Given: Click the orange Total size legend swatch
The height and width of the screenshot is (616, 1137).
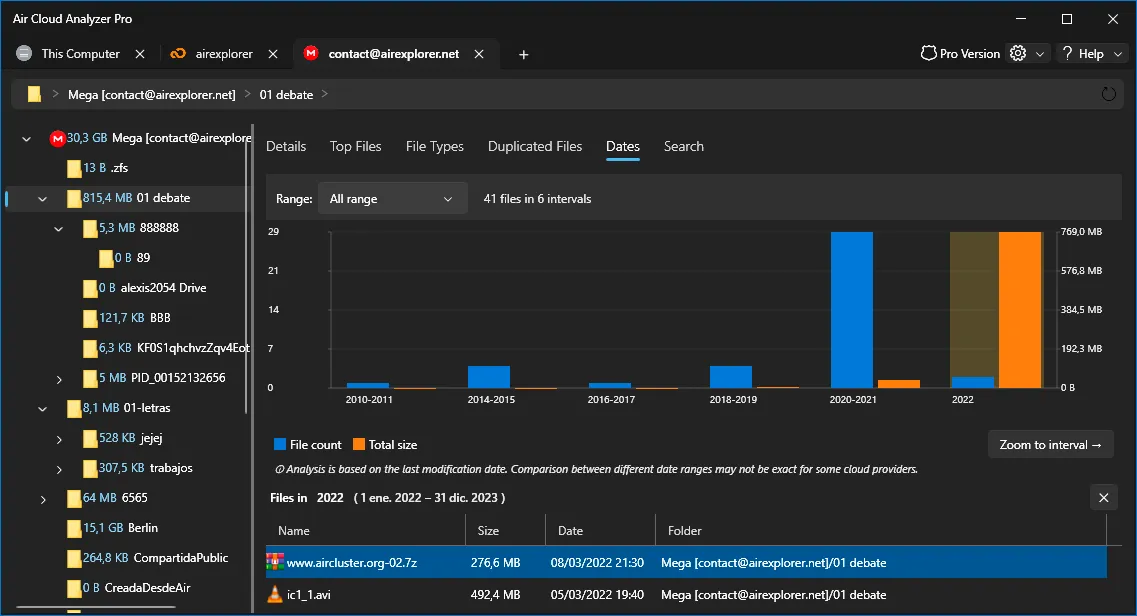Looking at the screenshot, I should pos(359,445).
